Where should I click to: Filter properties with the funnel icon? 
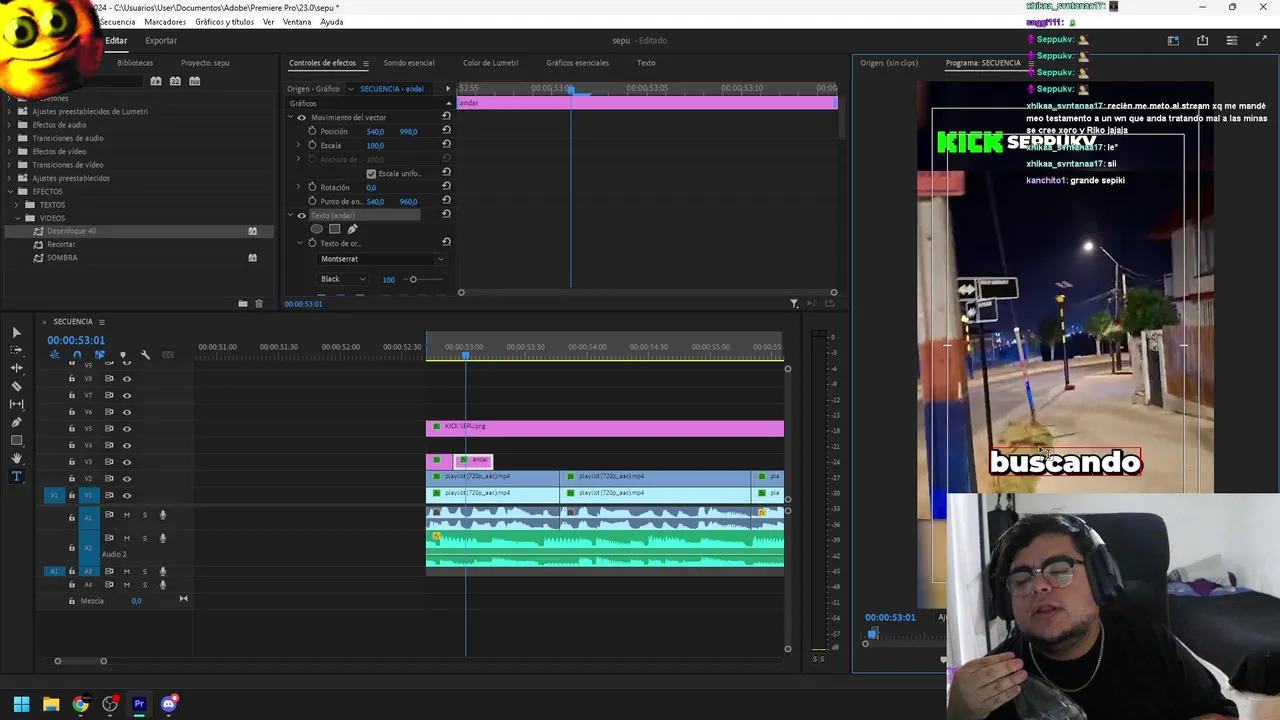tap(794, 303)
